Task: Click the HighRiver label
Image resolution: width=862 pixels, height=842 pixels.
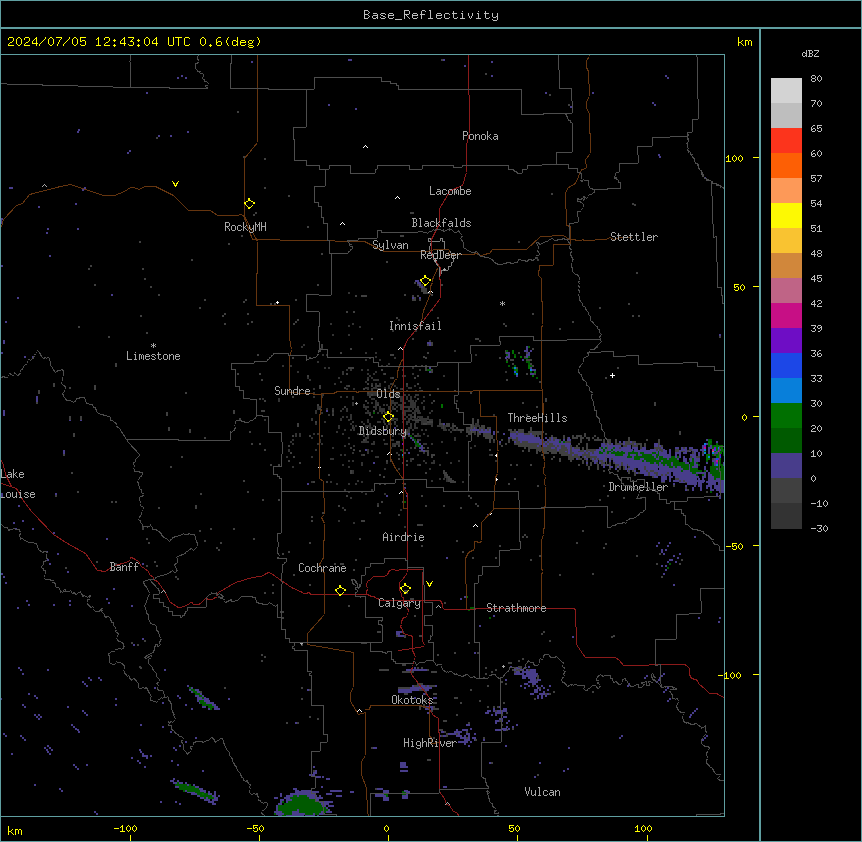Action: [x=429, y=743]
